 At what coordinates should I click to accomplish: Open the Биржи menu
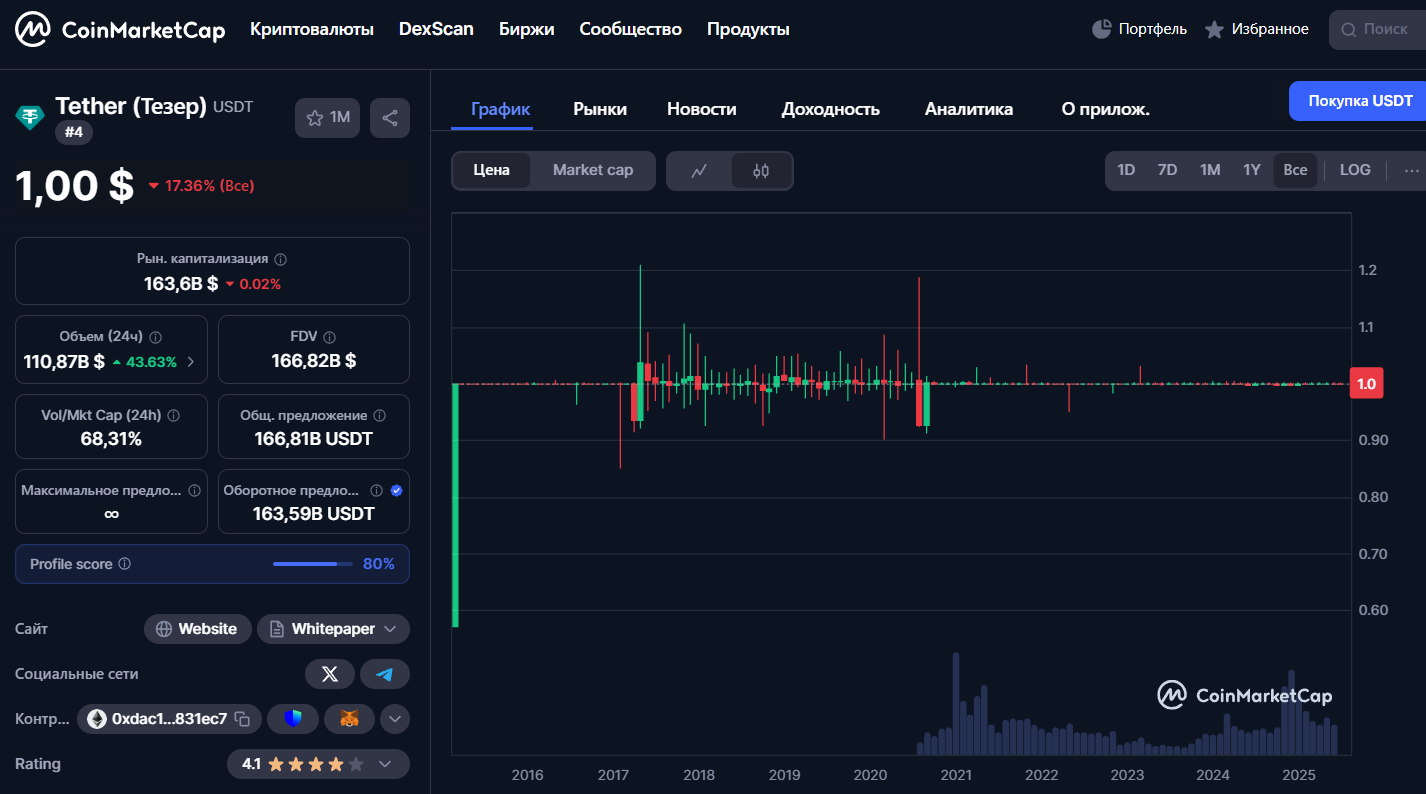pos(526,30)
